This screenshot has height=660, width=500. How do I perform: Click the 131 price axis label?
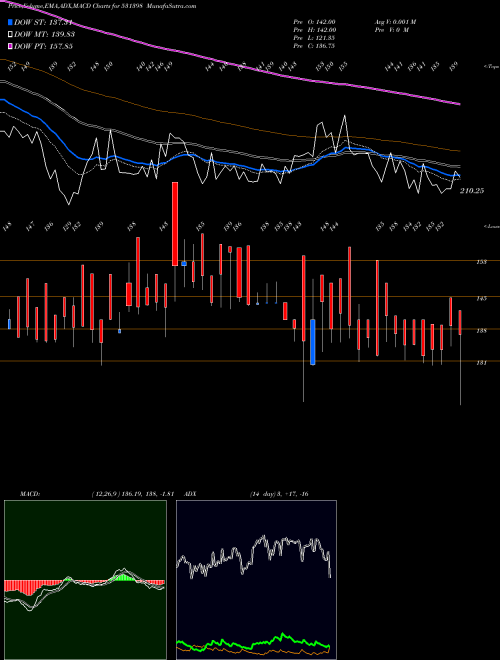click(x=481, y=362)
